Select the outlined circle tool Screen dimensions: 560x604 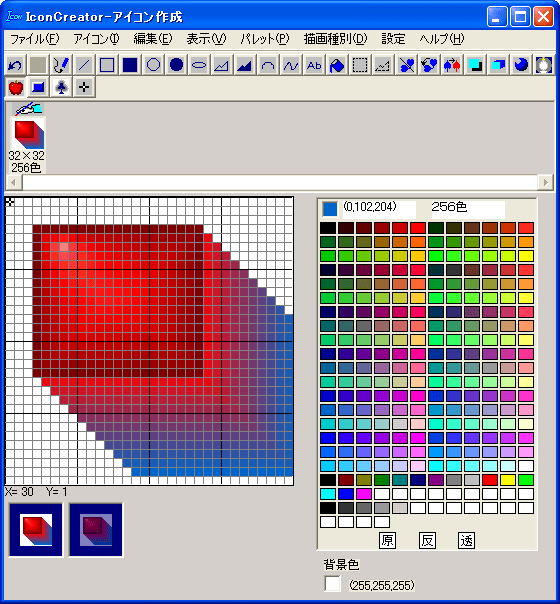click(153, 65)
